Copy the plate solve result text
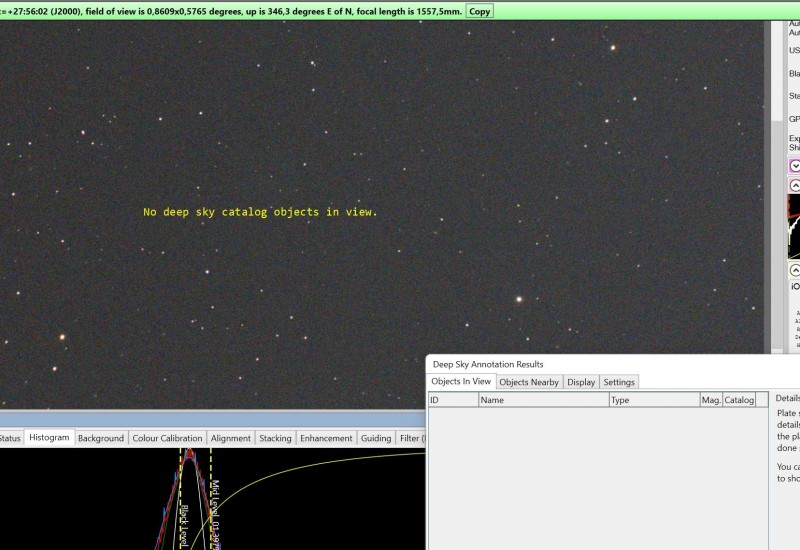800x550 pixels. (479, 11)
